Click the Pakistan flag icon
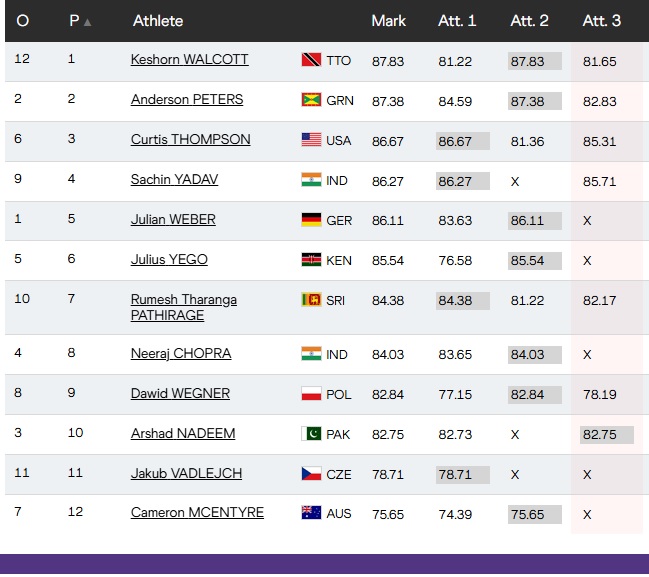The width and height of the screenshot is (649, 577). tap(311, 434)
